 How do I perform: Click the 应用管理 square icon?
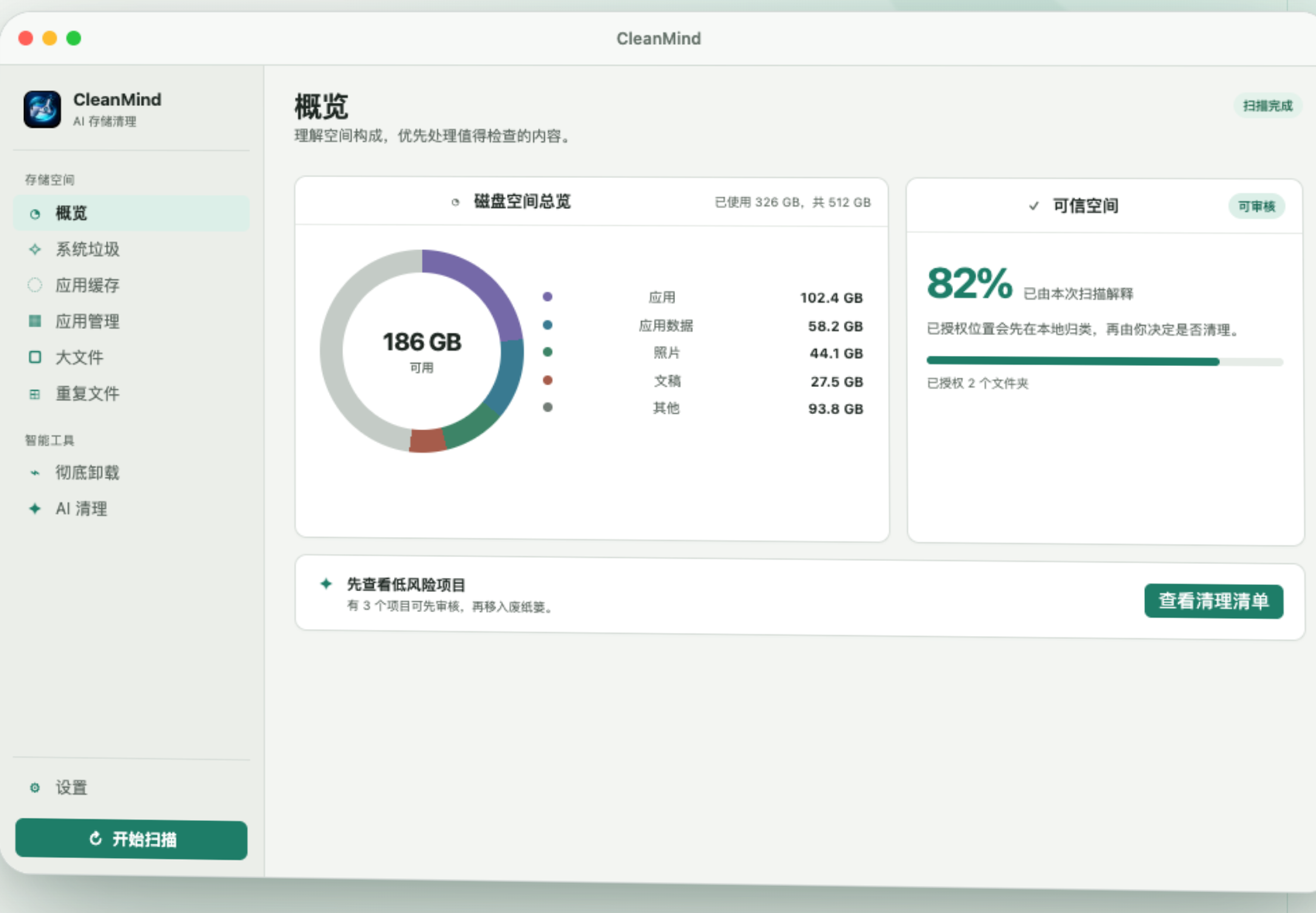(35, 321)
